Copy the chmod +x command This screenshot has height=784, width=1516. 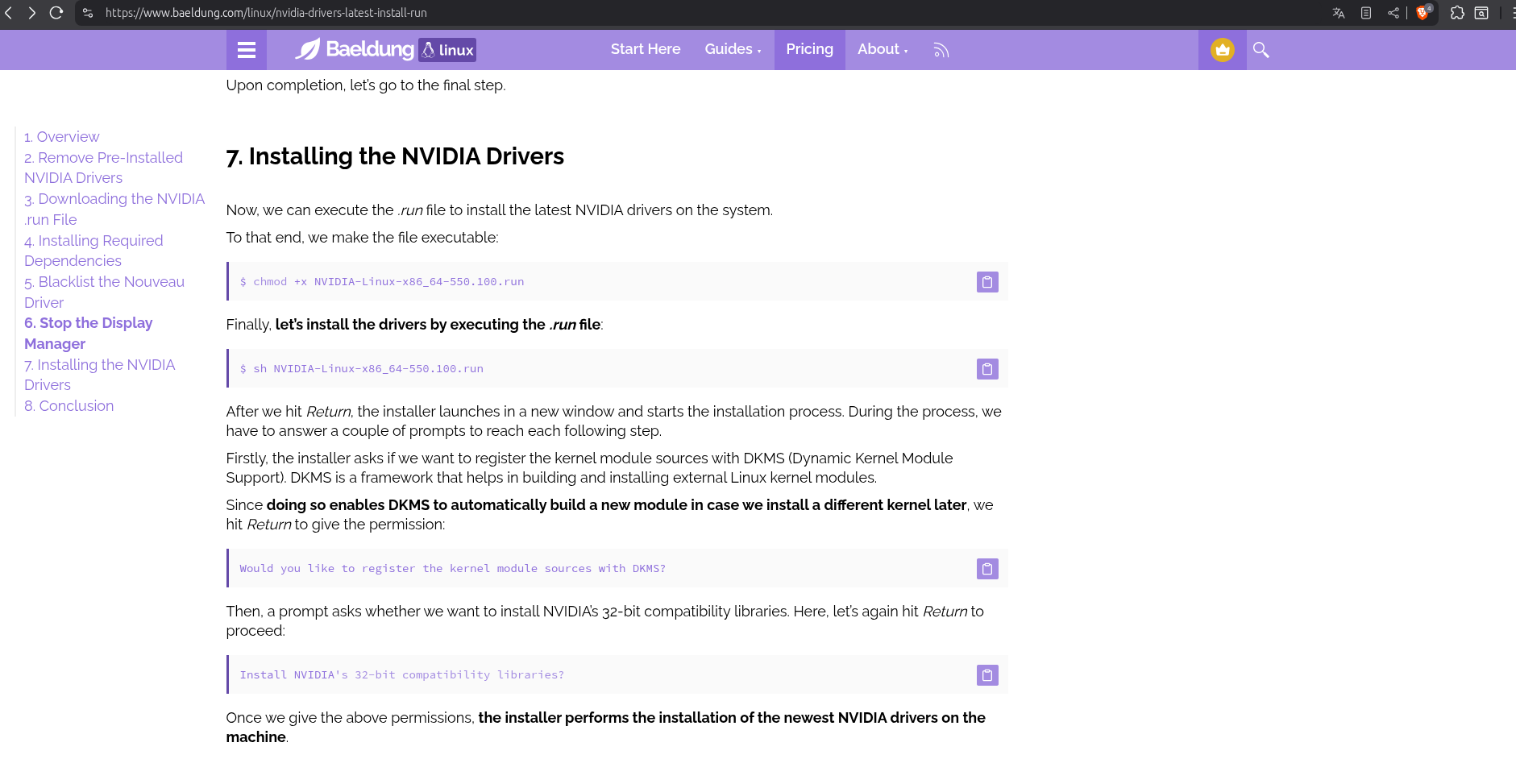coord(987,282)
